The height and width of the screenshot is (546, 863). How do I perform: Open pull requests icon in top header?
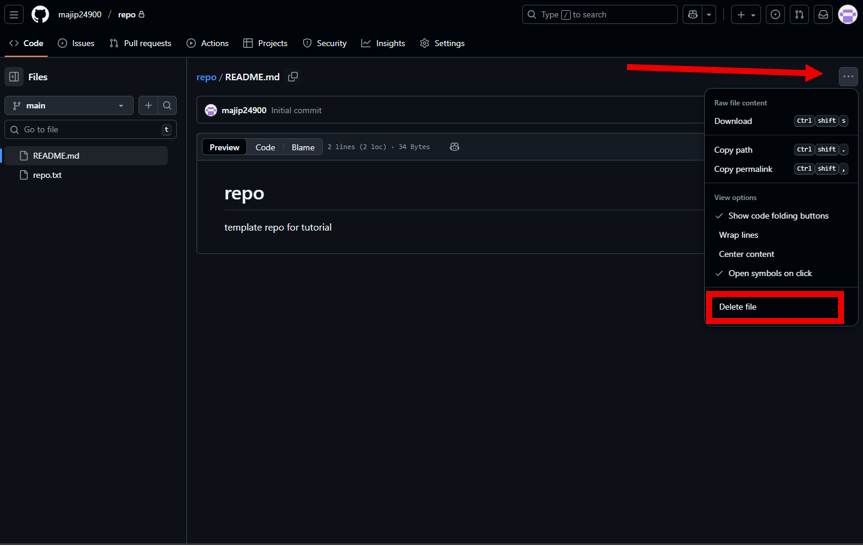799,15
